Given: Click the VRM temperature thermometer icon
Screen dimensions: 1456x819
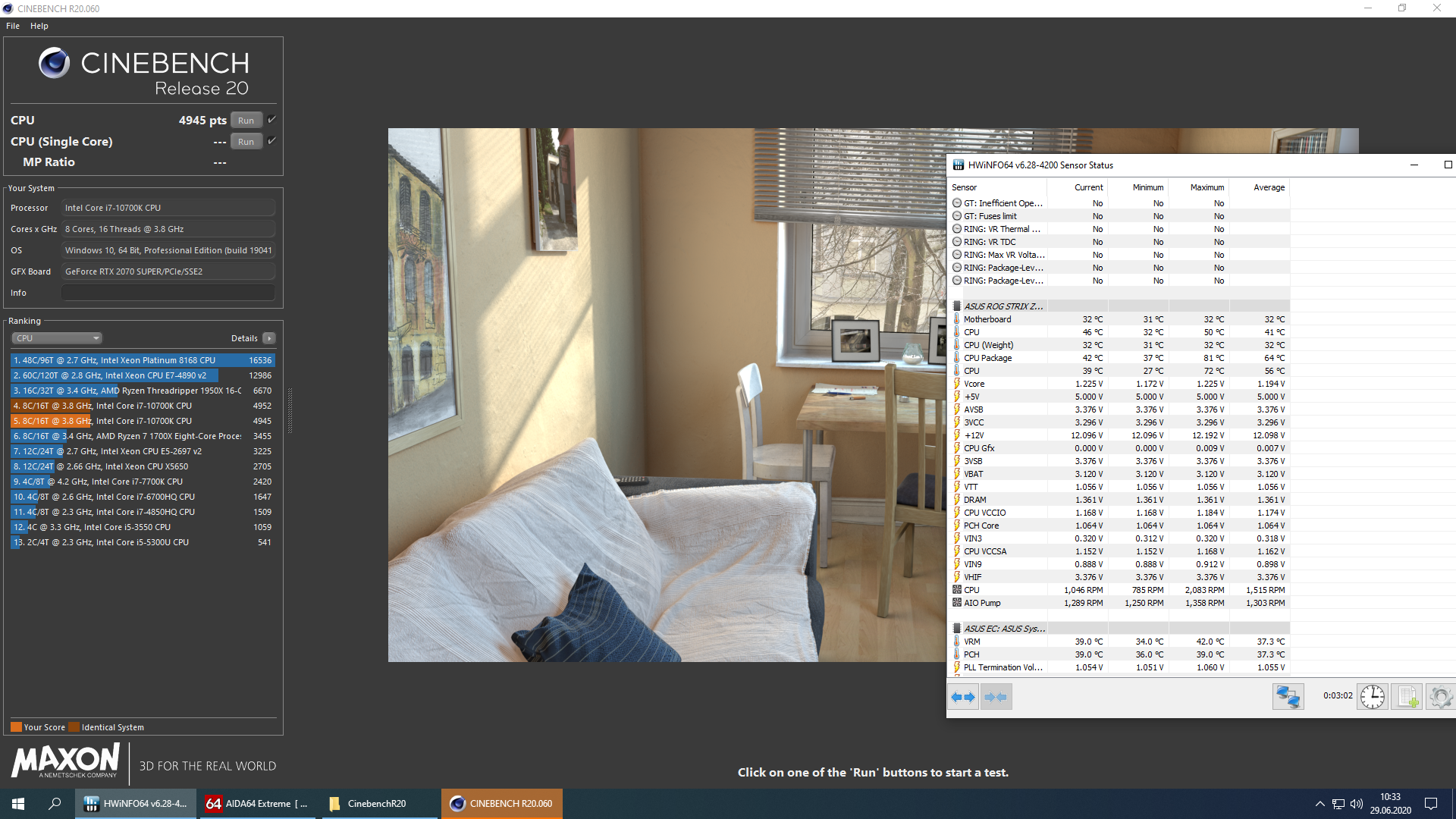Looking at the screenshot, I should point(957,642).
